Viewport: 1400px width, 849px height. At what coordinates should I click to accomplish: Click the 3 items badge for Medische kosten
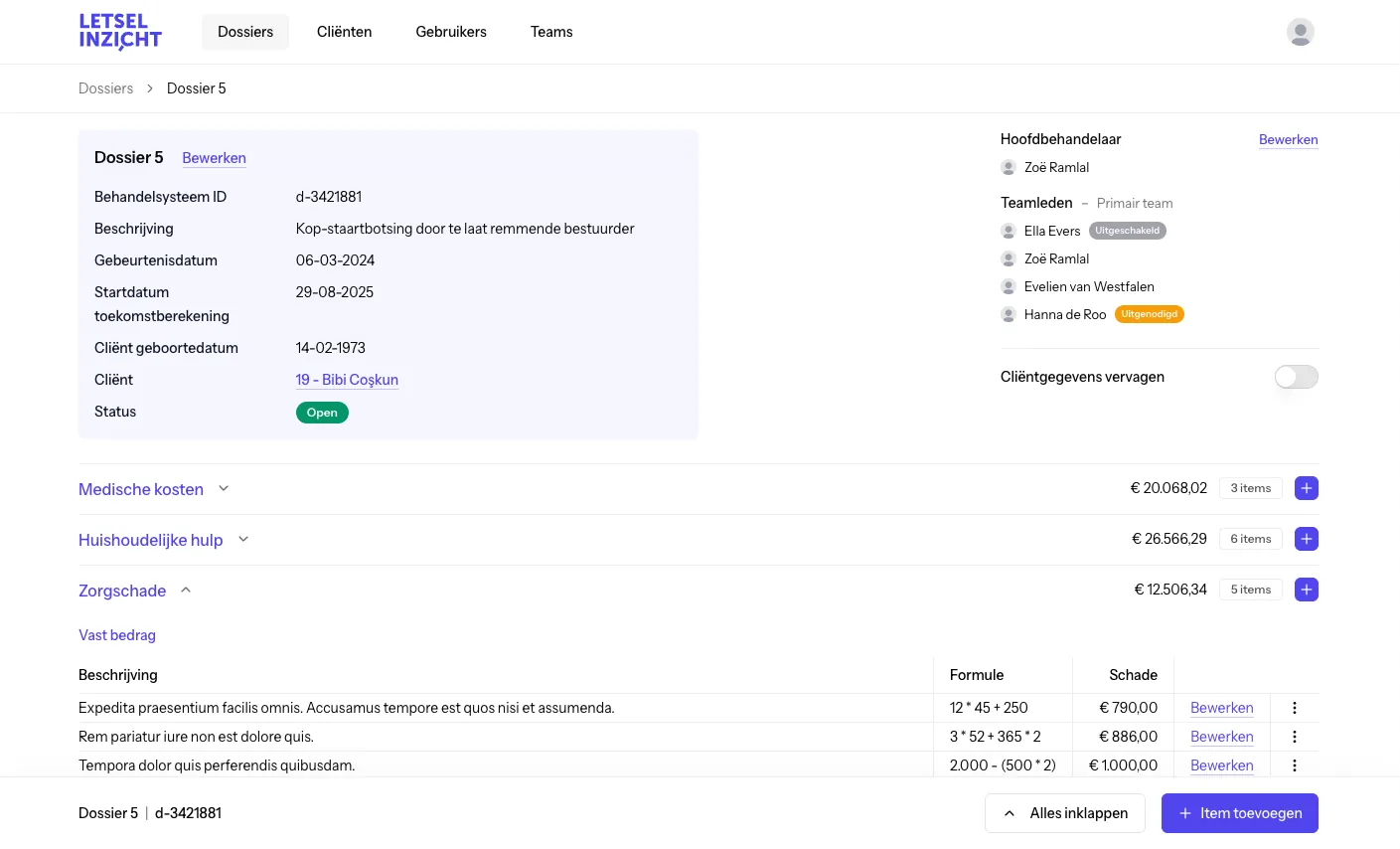pos(1251,488)
